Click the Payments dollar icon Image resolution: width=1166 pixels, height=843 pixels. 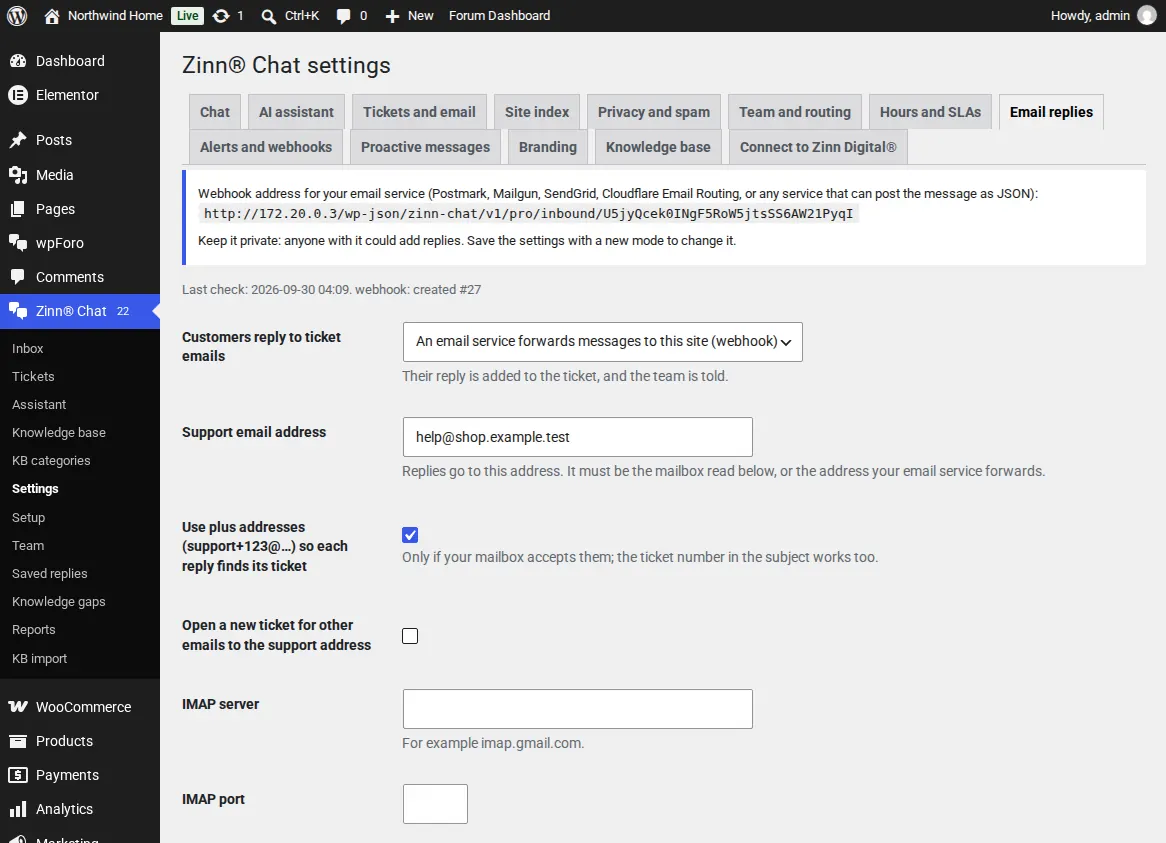coord(18,775)
